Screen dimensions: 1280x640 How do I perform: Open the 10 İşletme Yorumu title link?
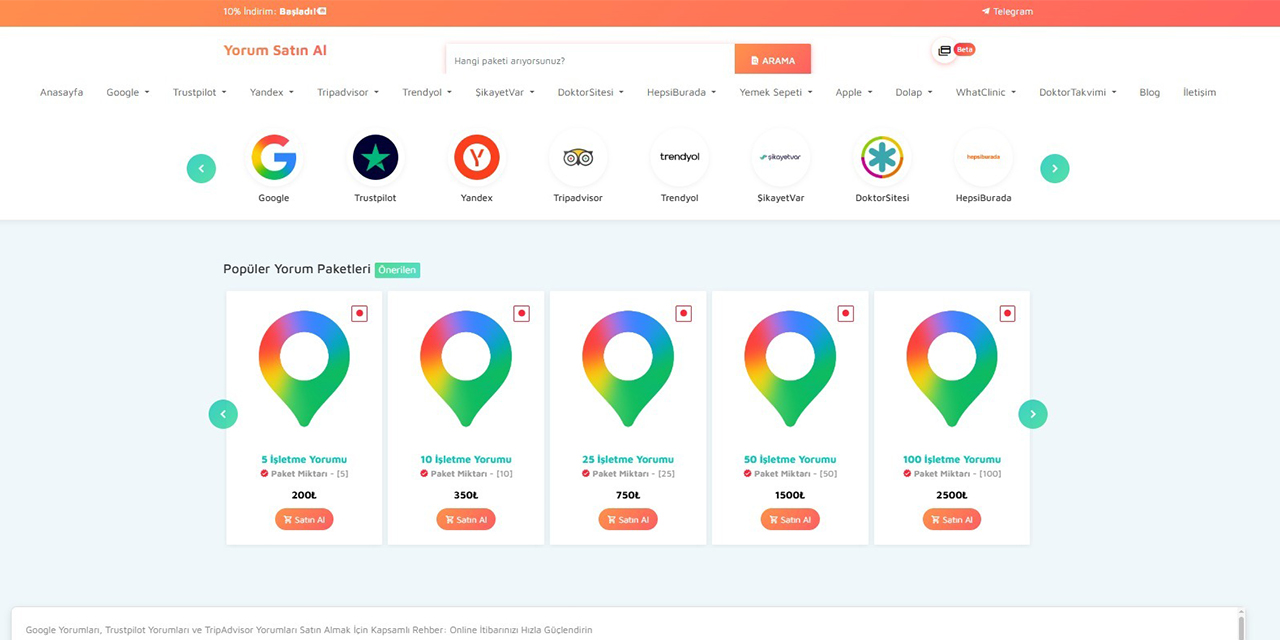(x=466, y=460)
